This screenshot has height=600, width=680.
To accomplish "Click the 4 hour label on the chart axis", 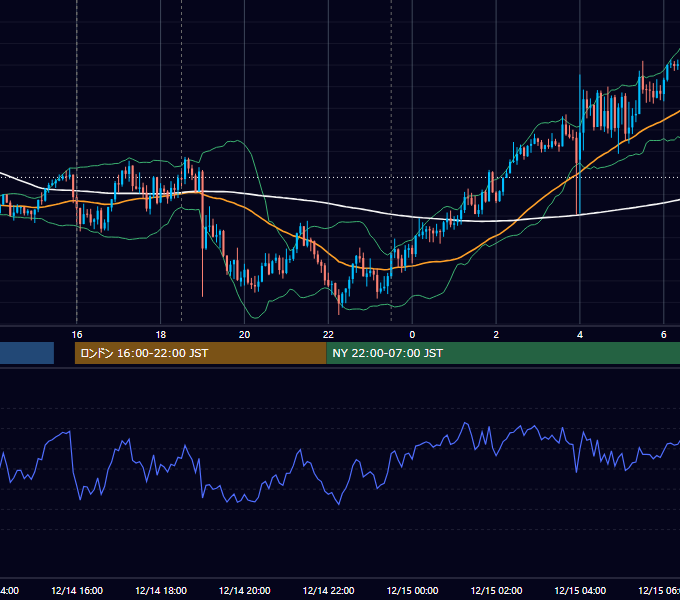I will [580, 335].
